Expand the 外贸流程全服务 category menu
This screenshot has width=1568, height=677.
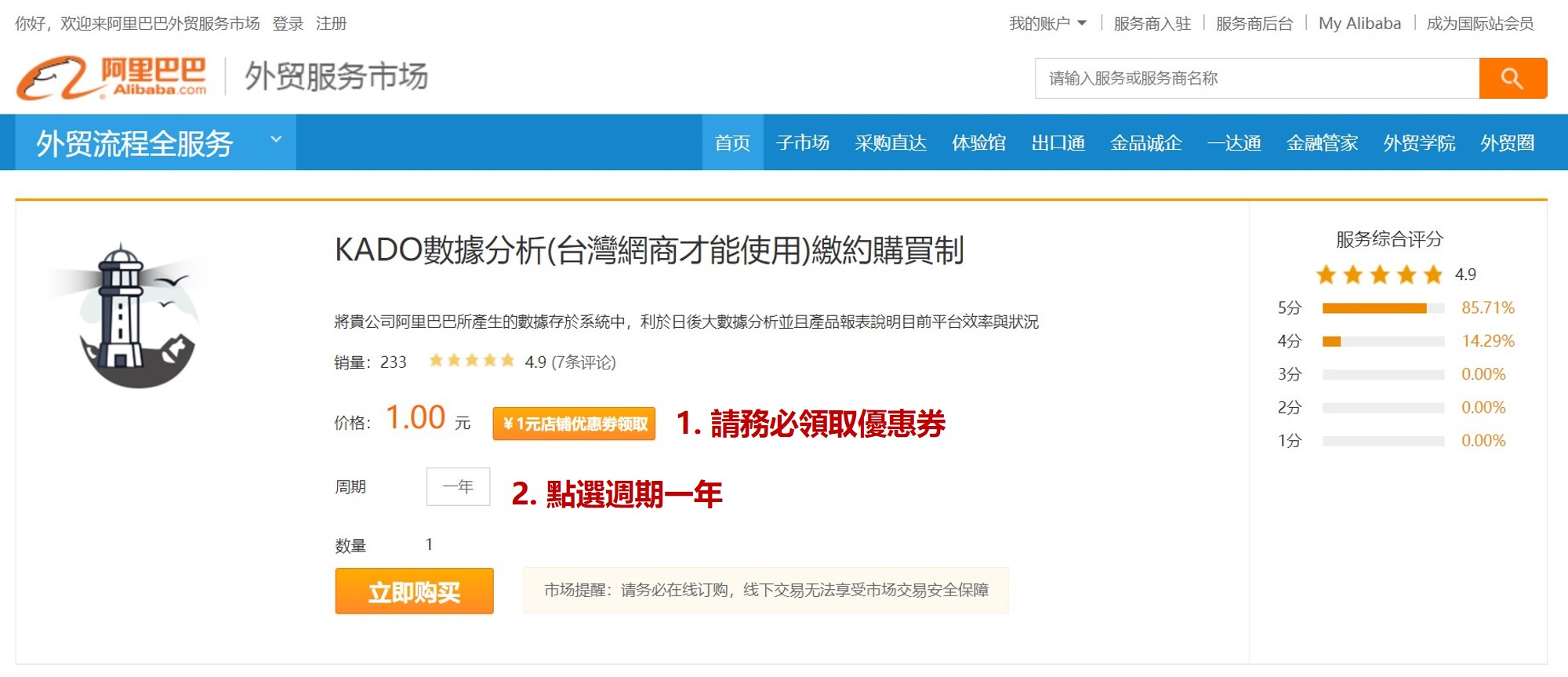(155, 143)
